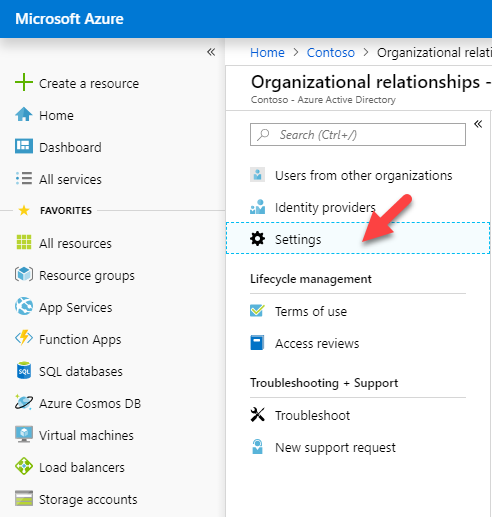Focus the Search (Ctrl+/) field

(x=358, y=135)
